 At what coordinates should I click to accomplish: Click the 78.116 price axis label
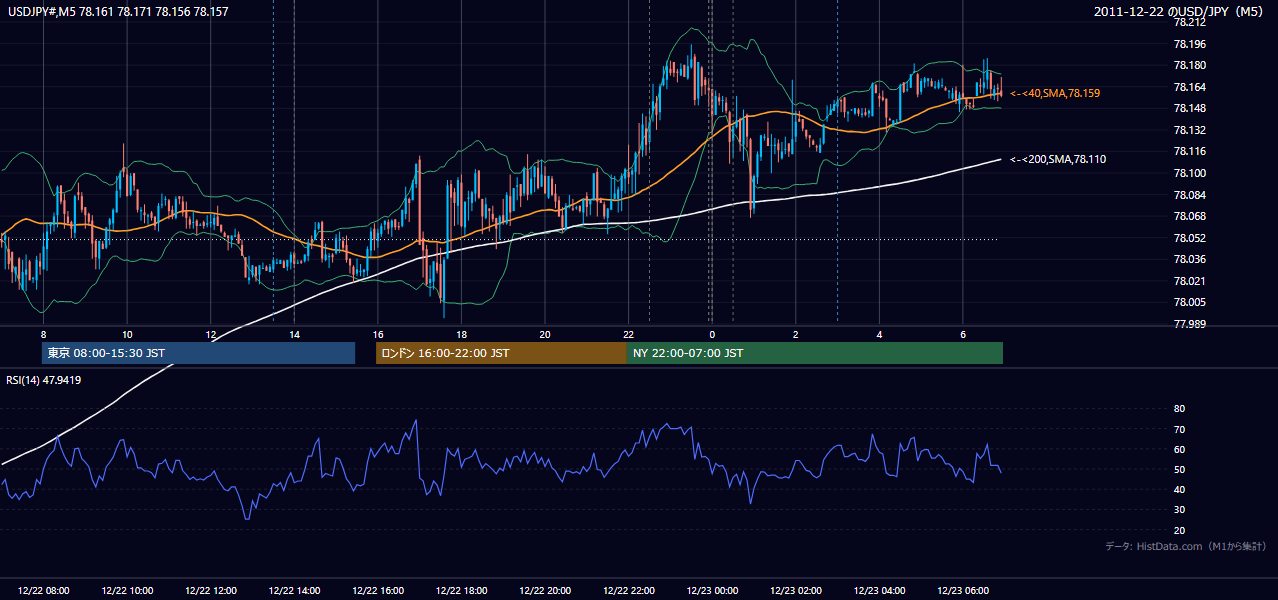click(x=1190, y=151)
